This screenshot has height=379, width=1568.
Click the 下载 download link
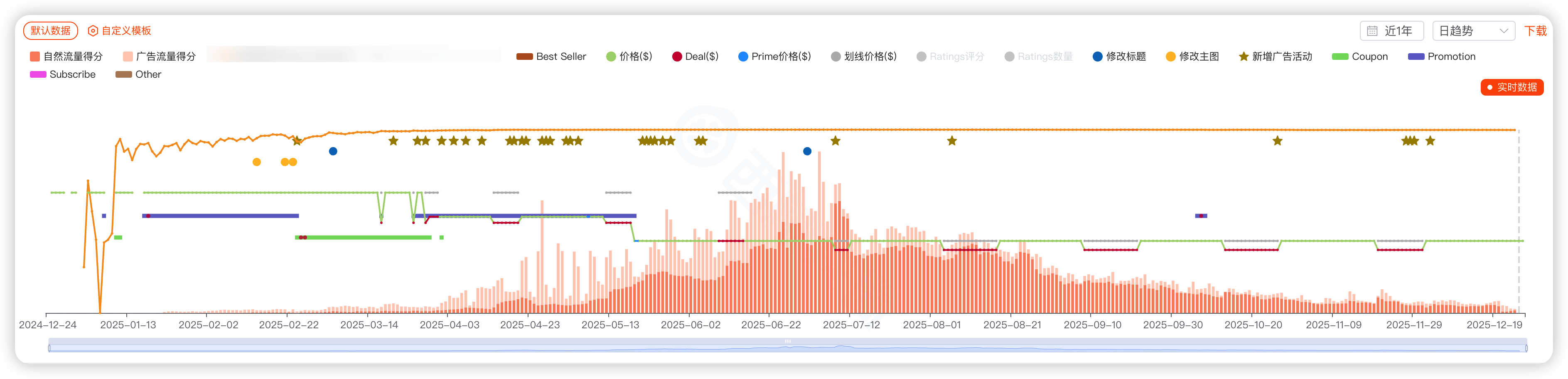1535,31
